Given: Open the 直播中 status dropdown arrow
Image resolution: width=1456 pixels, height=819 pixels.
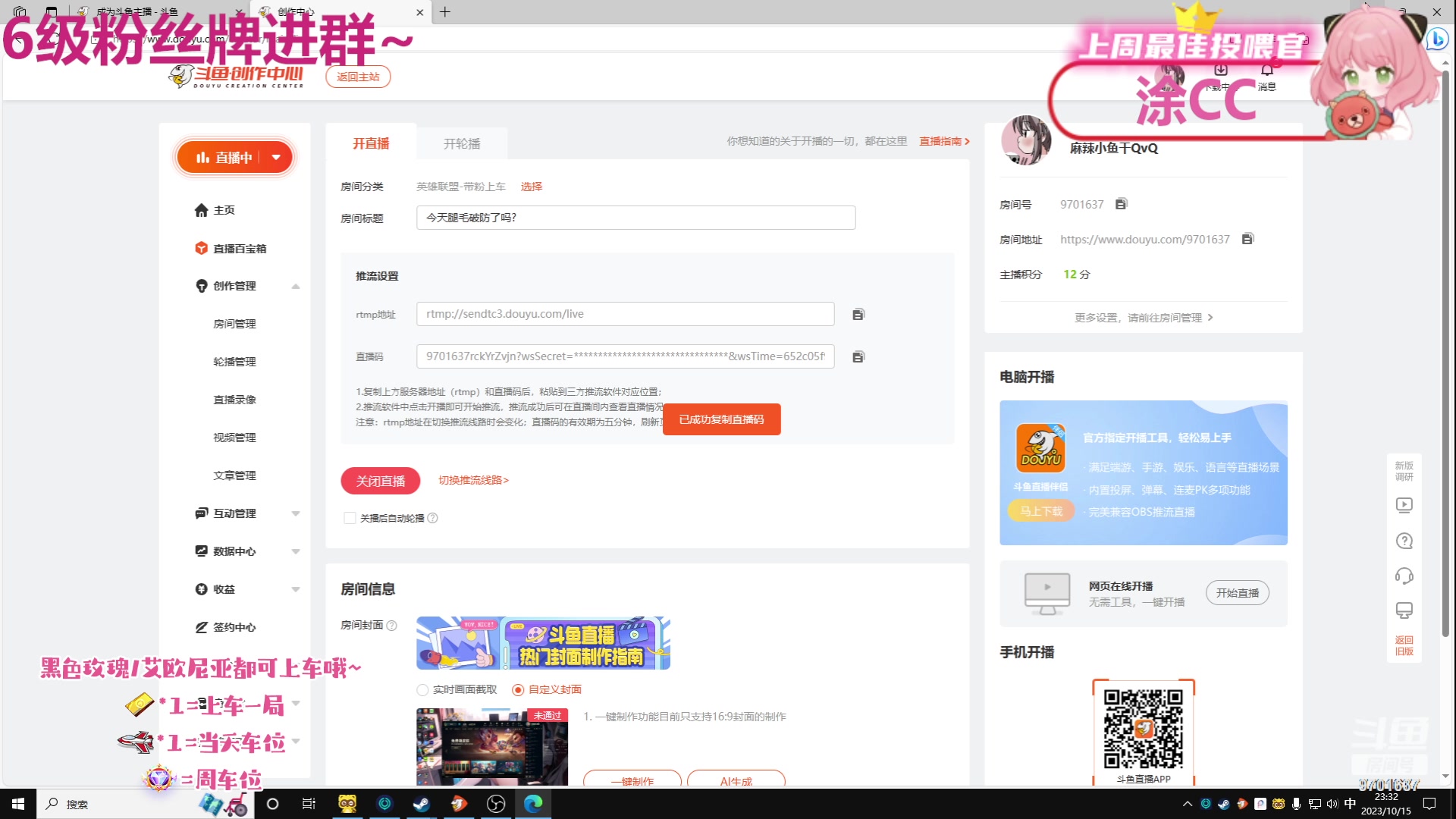Looking at the screenshot, I should (x=276, y=157).
